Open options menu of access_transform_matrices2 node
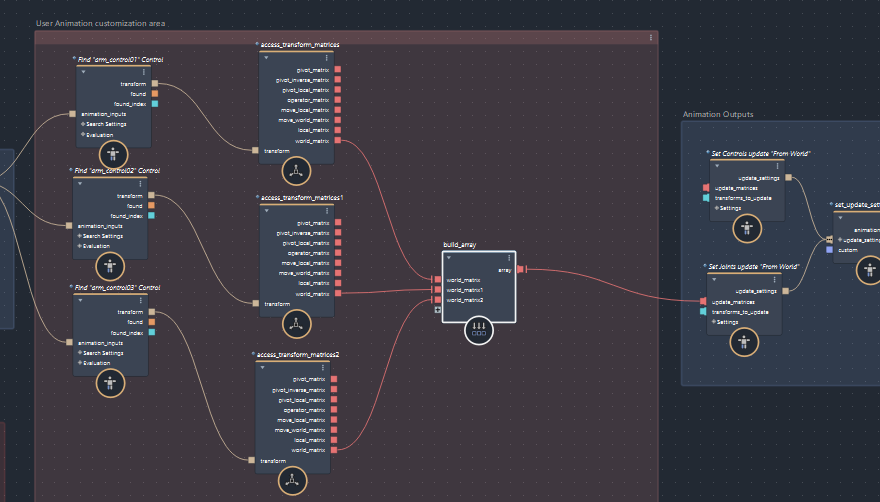880x502 pixels. click(x=323, y=368)
